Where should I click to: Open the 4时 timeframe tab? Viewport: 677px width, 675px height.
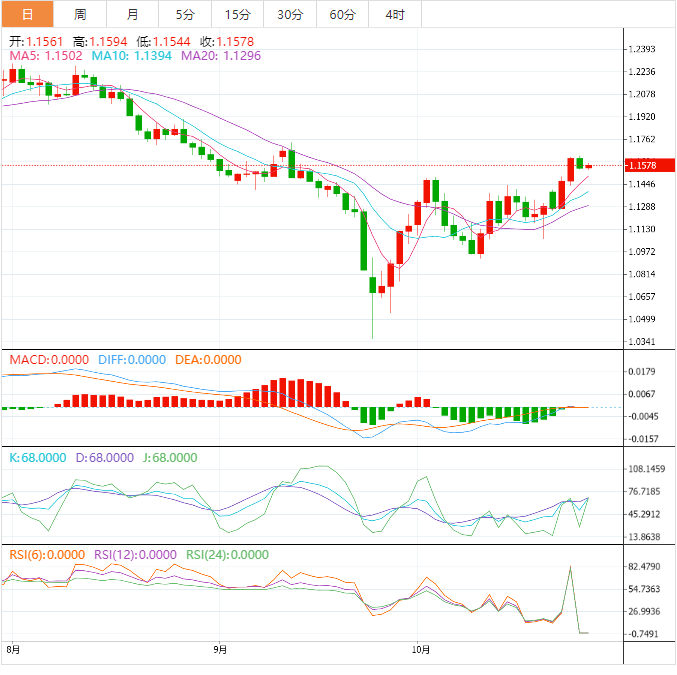tap(395, 14)
